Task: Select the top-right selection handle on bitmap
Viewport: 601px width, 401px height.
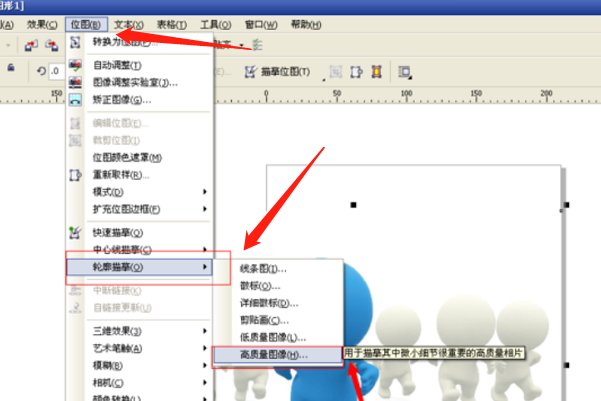Action: click(x=567, y=205)
